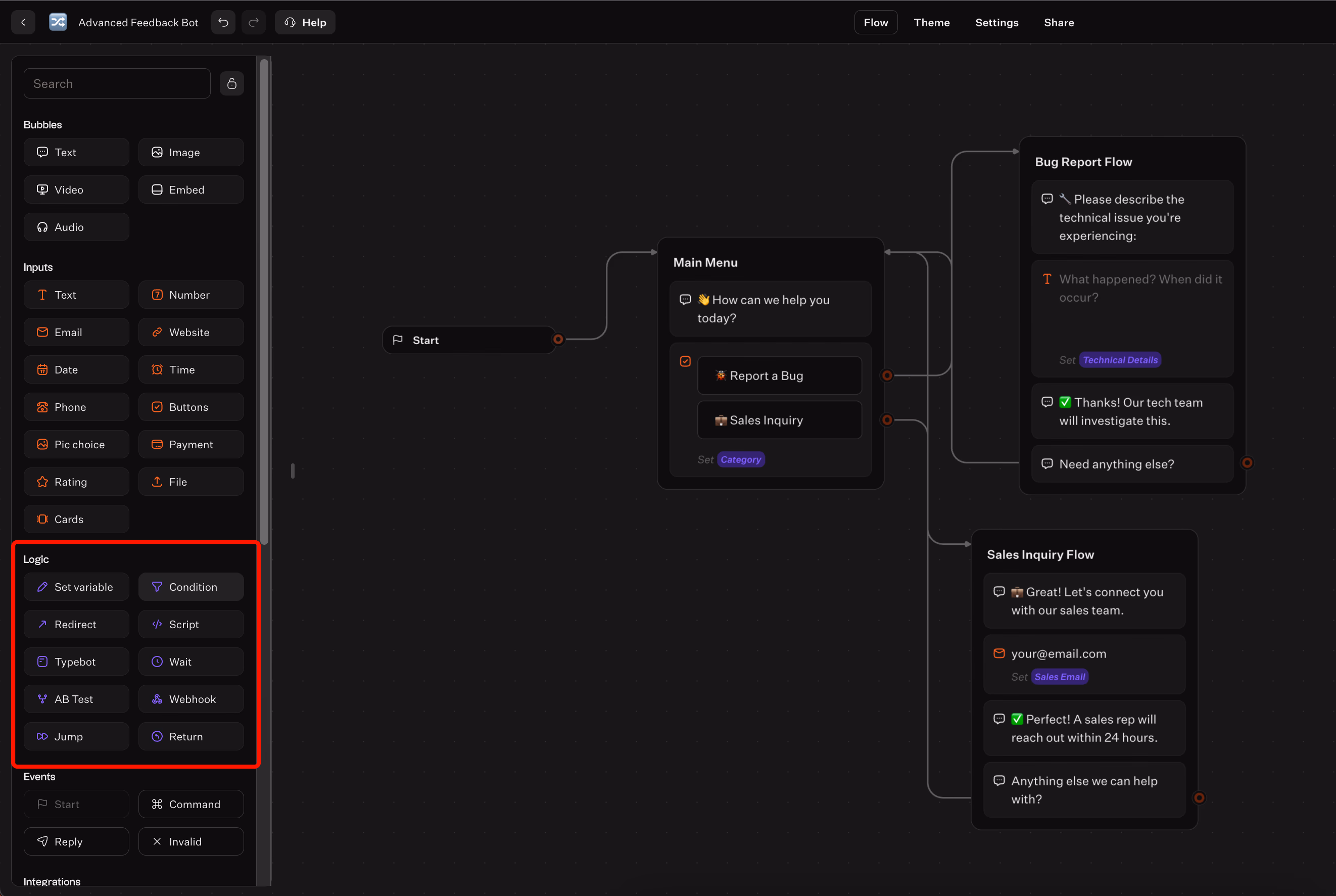This screenshot has height=896, width=1336.
Task: Click the Share button
Action: (1059, 22)
